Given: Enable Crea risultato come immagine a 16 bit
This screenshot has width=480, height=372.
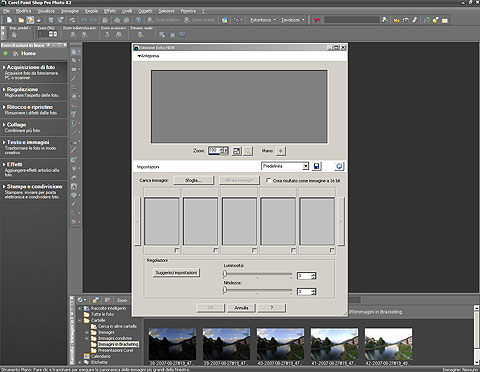Looking at the screenshot, I should pyautogui.click(x=269, y=180).
